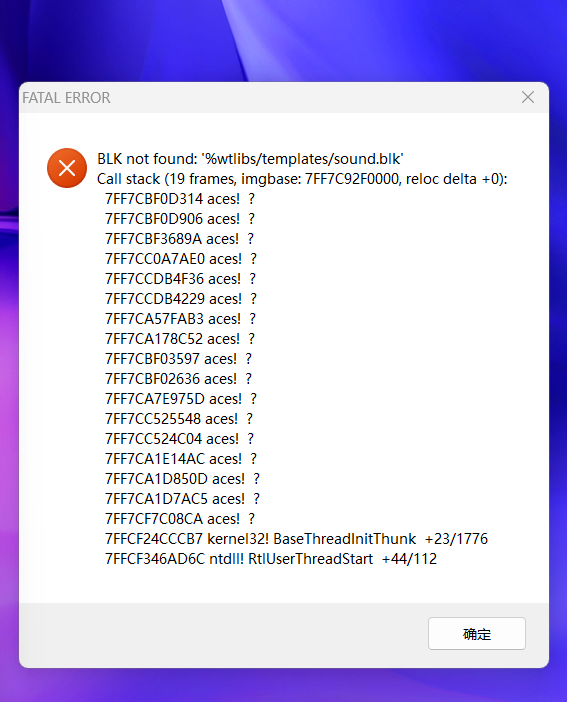Click the 'BLK not found' error message line
Viewport: 567px width, 702px height.
[250, 159]
